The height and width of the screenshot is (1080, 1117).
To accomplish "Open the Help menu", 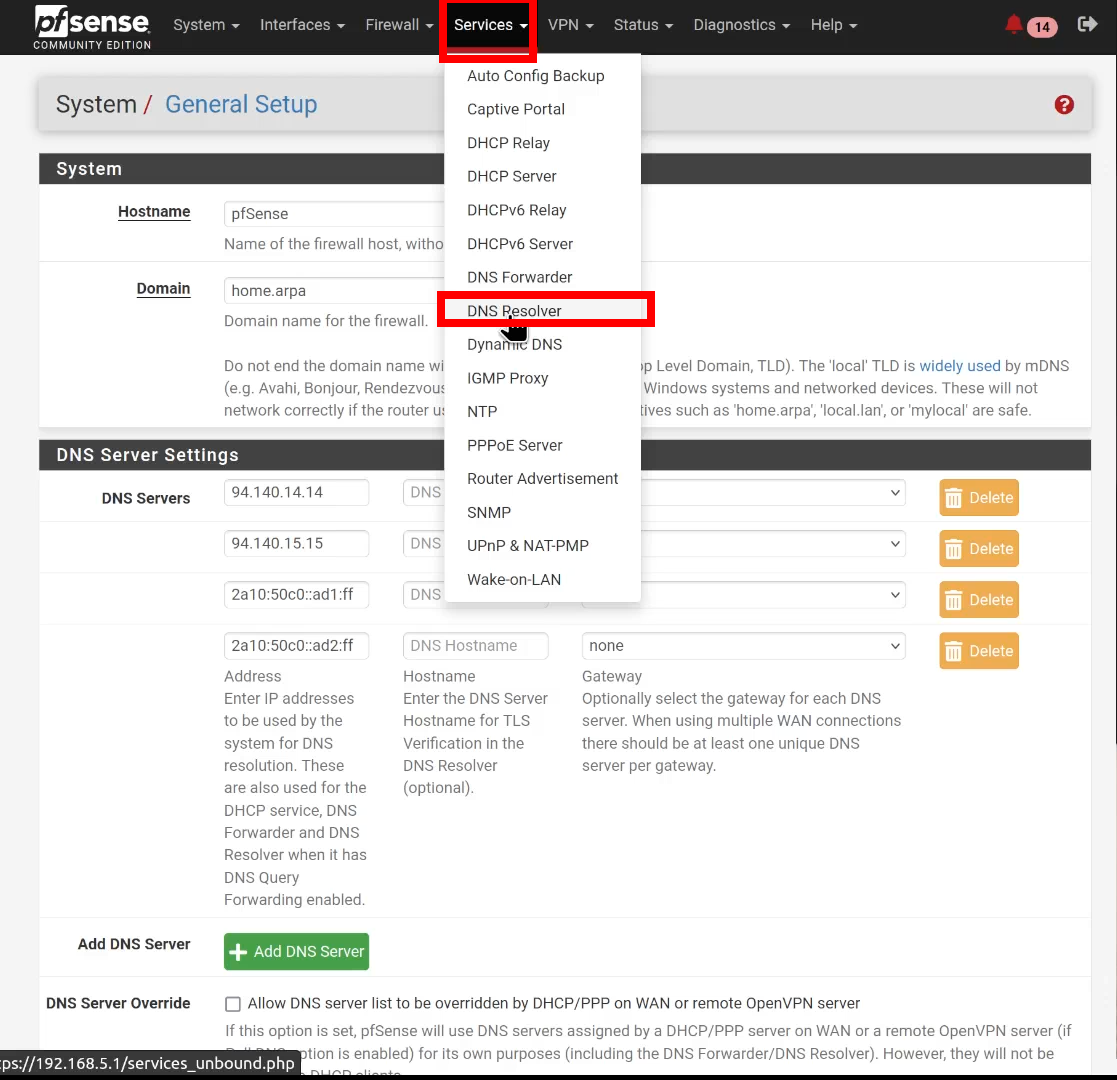I will click(x=833, y=25).
